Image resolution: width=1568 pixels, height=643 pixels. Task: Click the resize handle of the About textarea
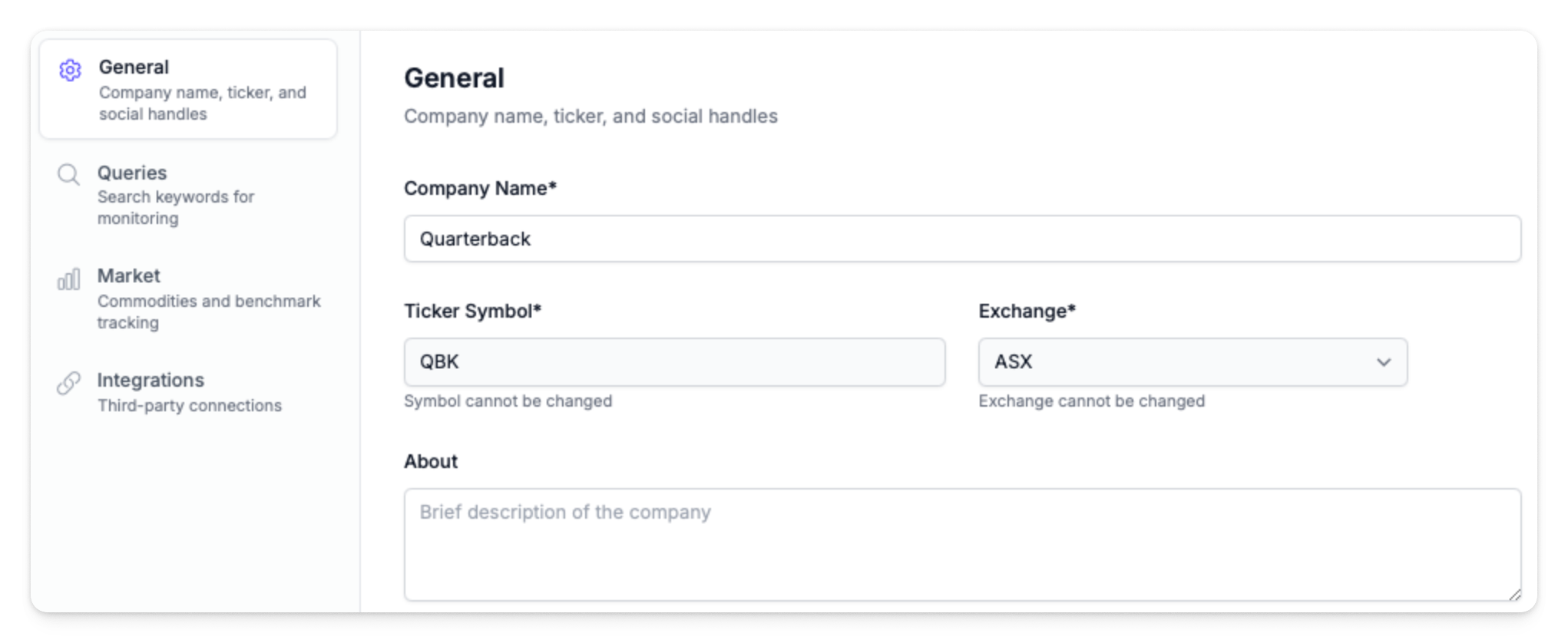[x=1514, y=595]
